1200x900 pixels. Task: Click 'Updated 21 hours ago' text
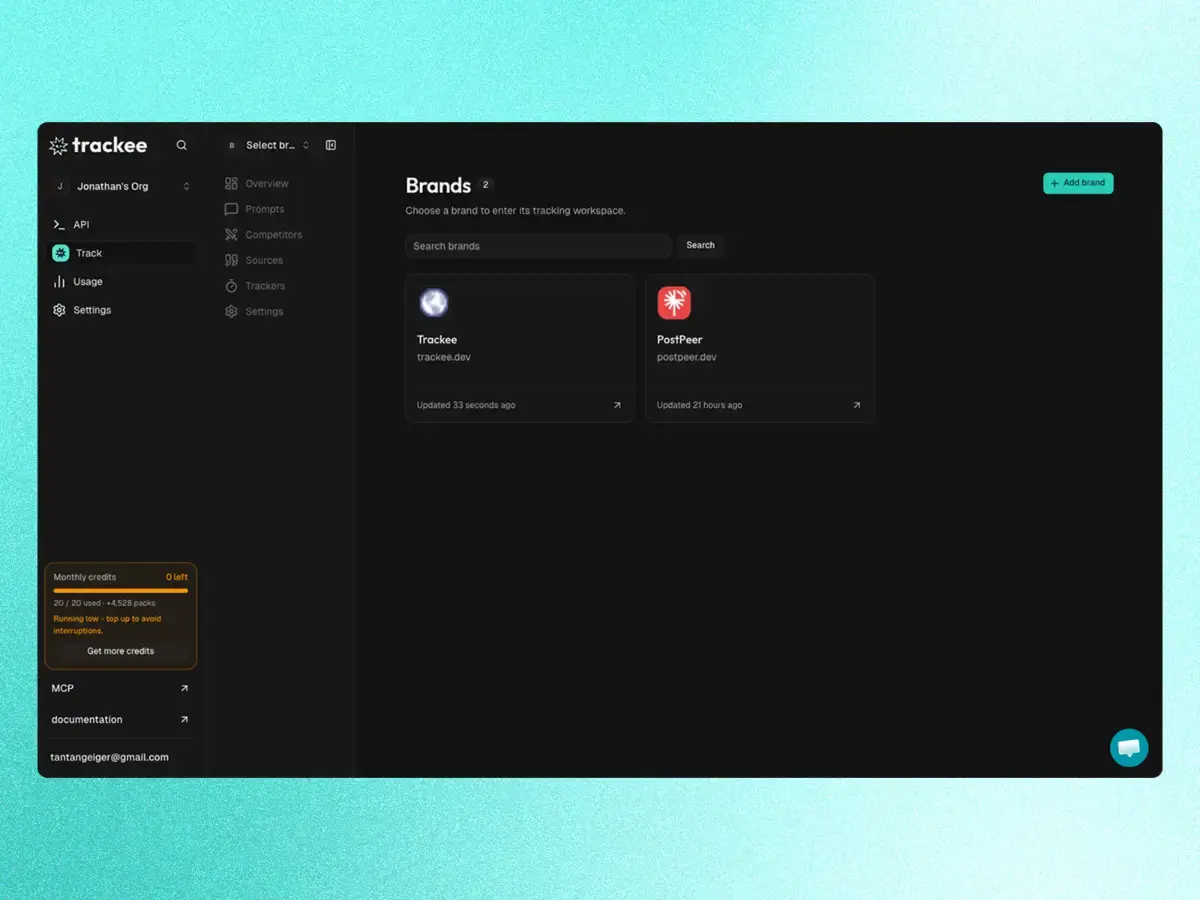700,405
